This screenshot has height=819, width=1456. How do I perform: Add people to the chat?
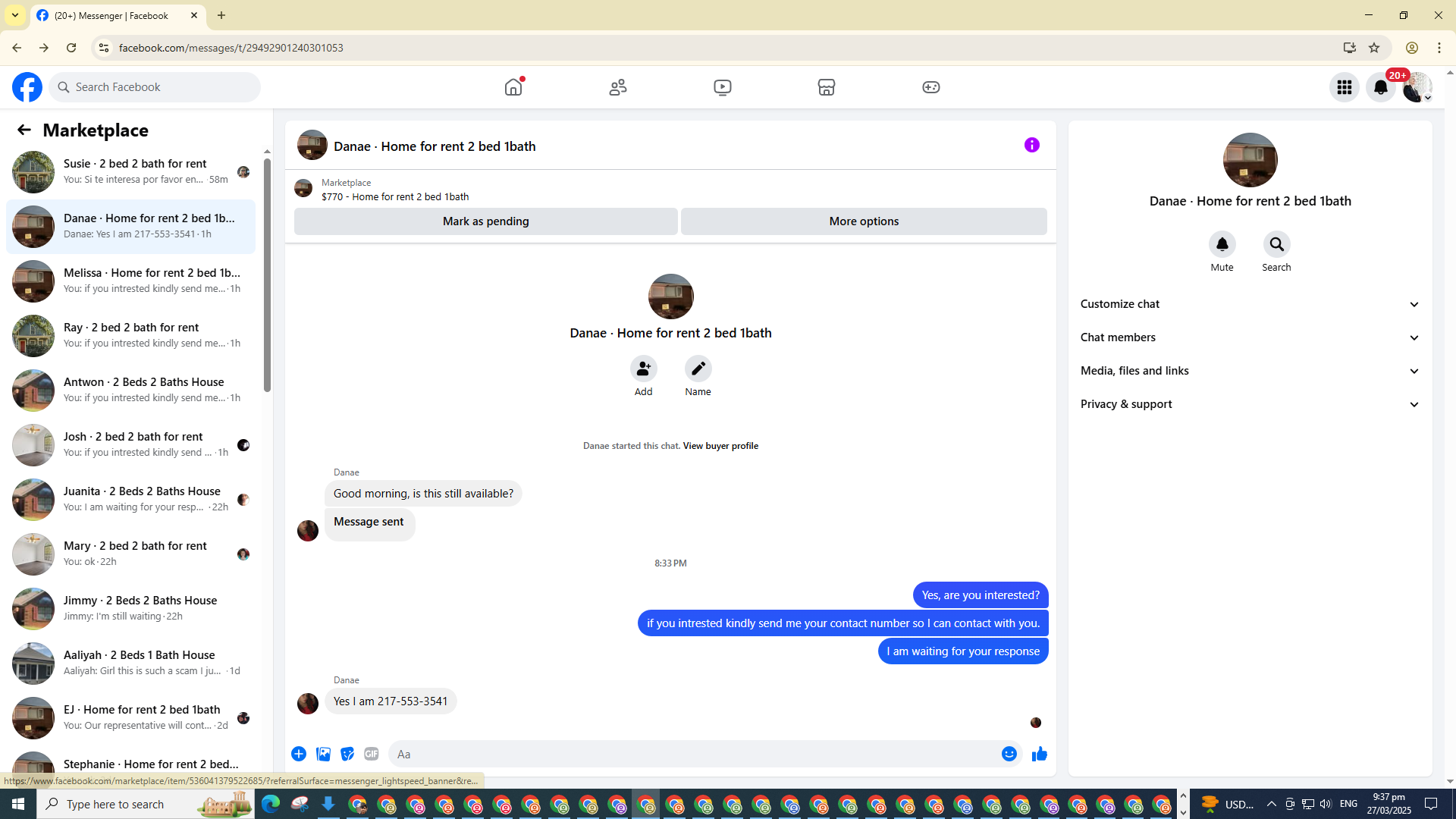pyautogui.click(x=644, y=369)
